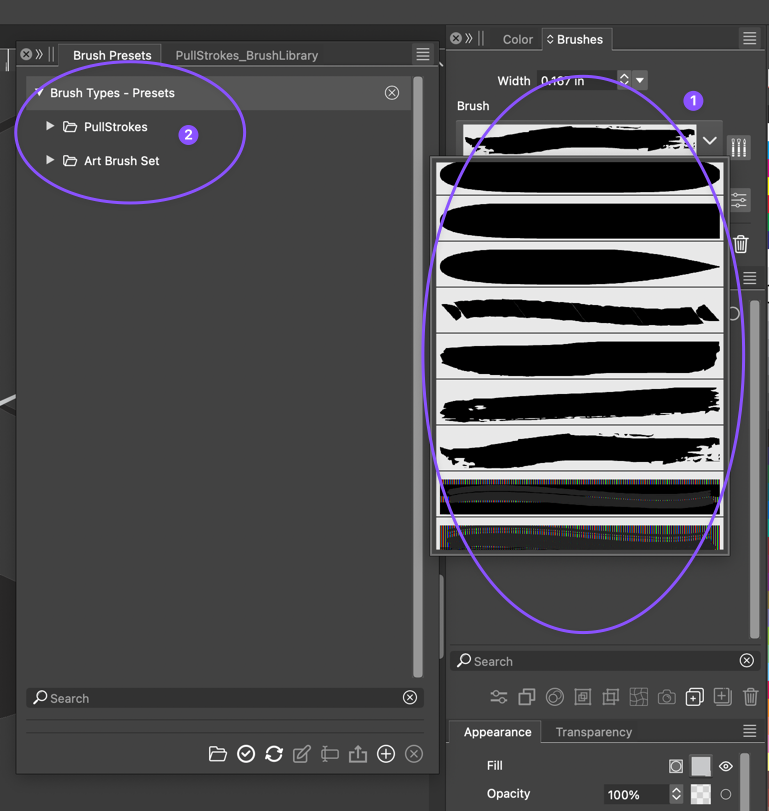This screenshot has height=811, width=769.
Task: Click the checkmark circle icon in Brush Presets
Action: tap(246, 754)
